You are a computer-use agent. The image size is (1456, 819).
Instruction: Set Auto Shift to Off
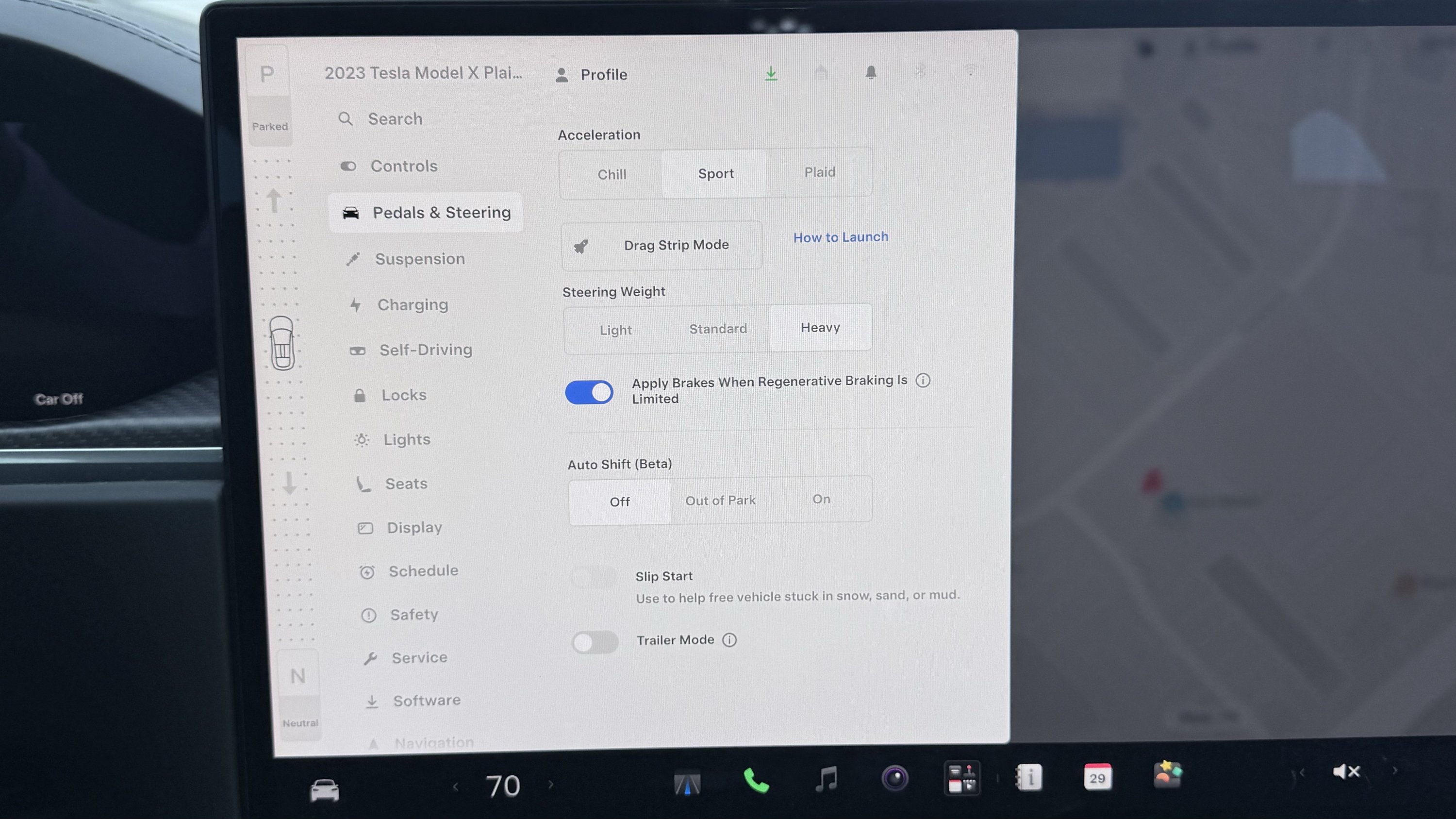point(620,502)
